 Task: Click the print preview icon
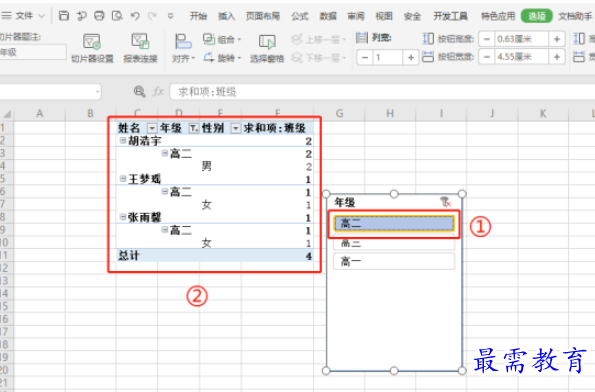click(117, 16)
